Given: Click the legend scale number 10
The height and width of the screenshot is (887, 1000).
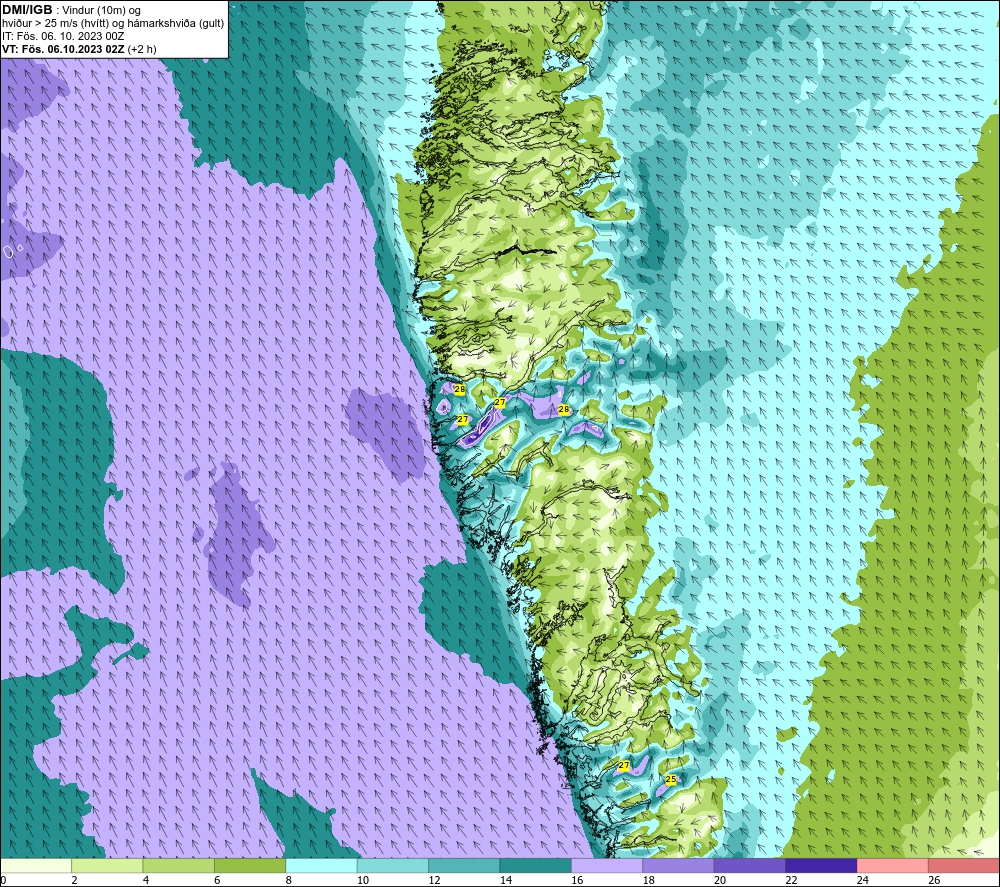Looking at the screenshot, I should coord(363,880).
